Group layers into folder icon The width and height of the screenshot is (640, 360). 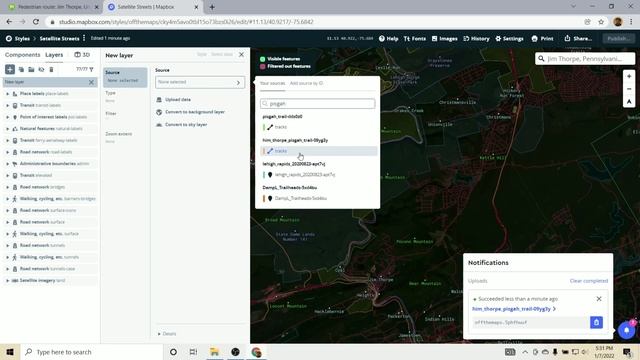[31, 69]
